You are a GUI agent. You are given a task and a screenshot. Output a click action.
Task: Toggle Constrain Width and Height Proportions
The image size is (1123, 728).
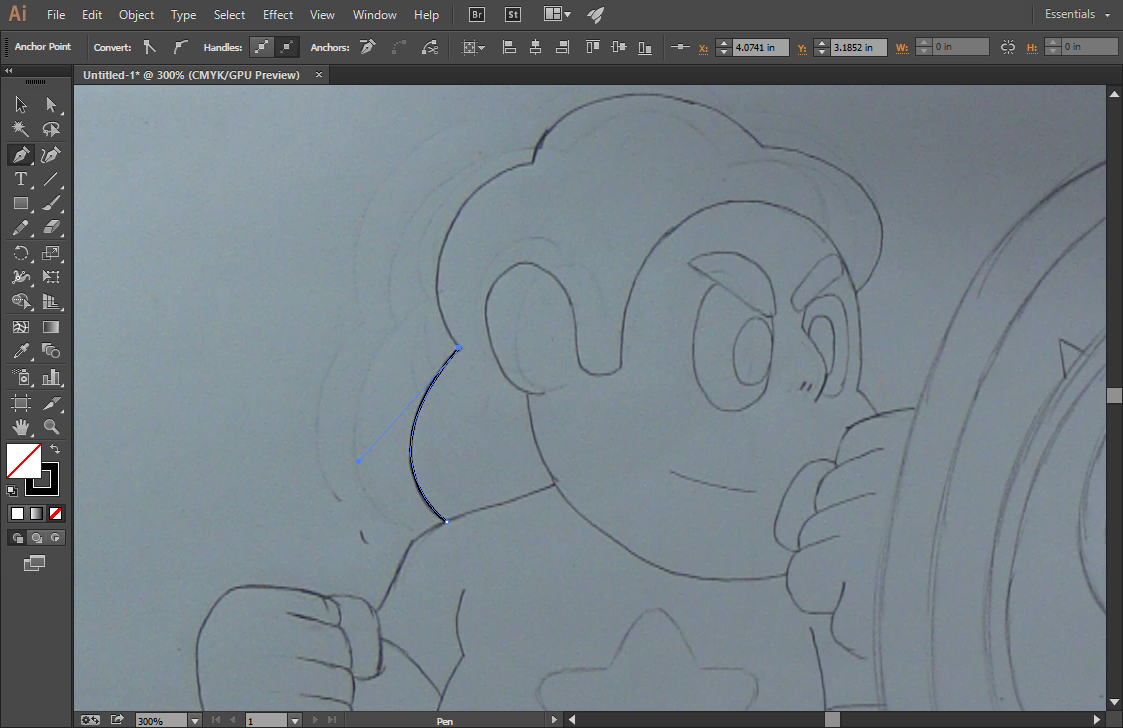click(1008, 47)
